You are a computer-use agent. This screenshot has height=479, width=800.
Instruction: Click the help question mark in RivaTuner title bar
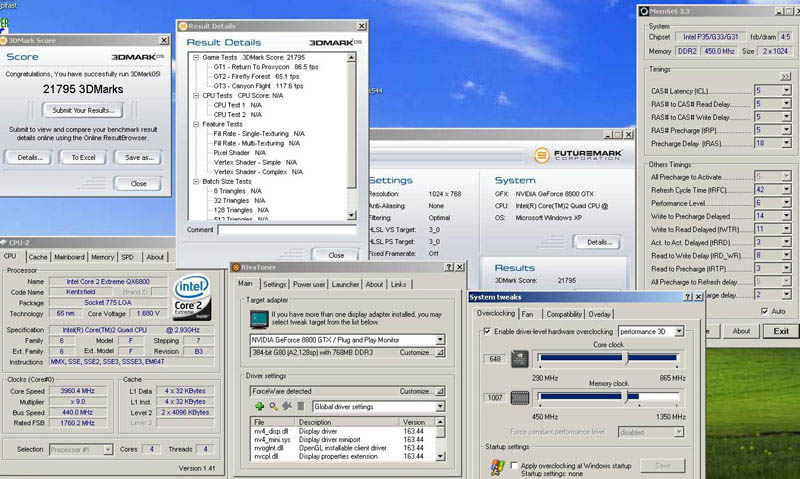pos(448,267)
